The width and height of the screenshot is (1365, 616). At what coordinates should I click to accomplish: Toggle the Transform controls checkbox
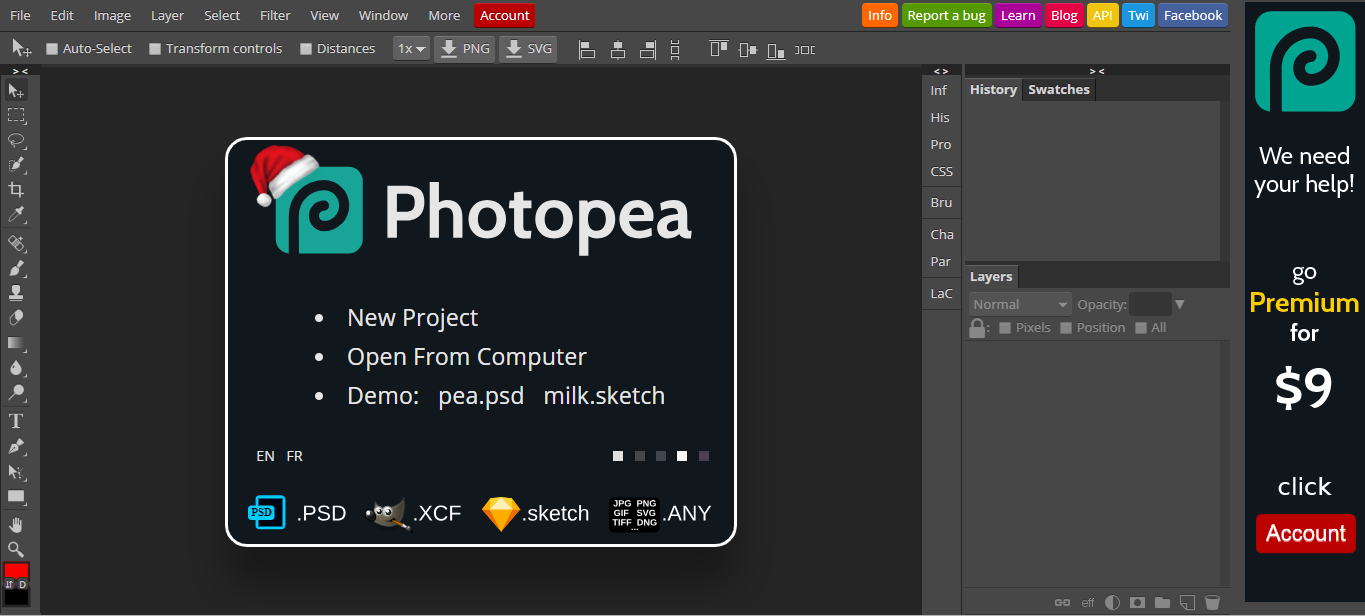click(155, 49)
